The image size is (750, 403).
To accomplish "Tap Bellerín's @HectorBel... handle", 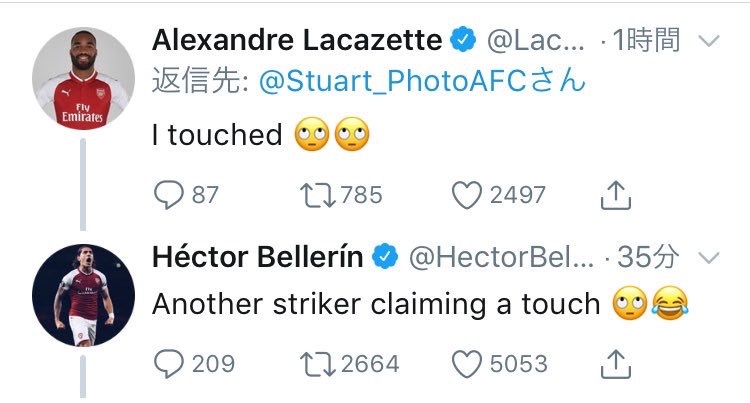I will [502, 258].
